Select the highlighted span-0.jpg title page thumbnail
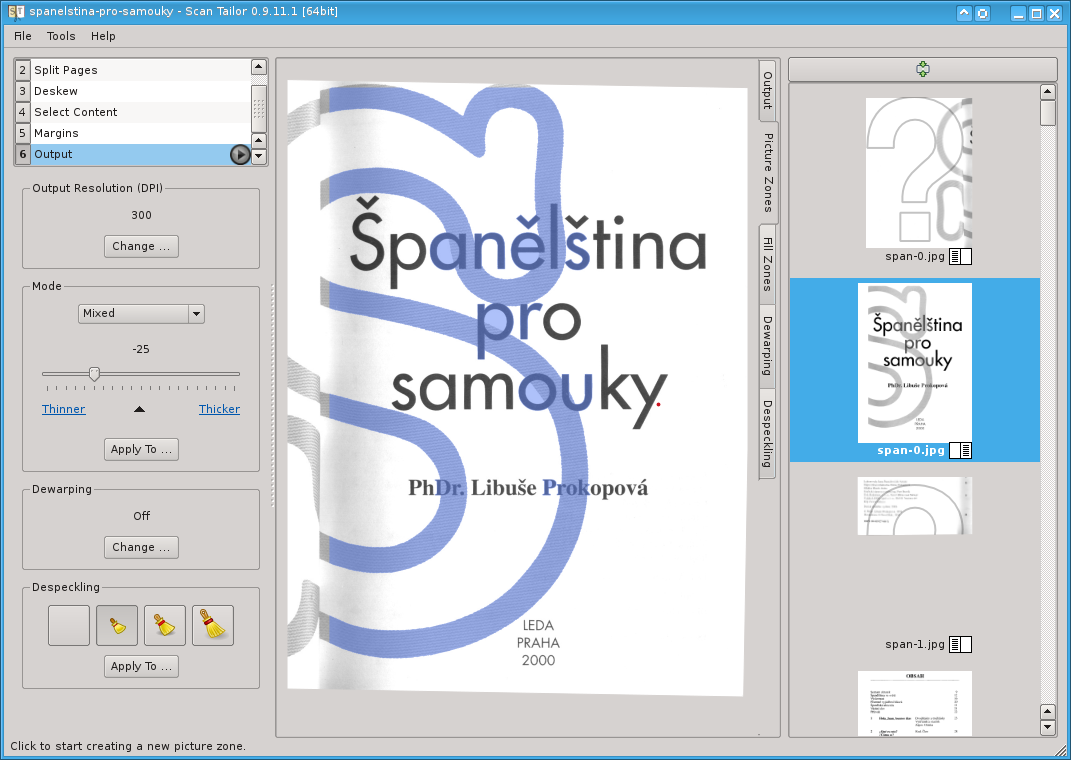1071x760 pixels. coord(915,363)
